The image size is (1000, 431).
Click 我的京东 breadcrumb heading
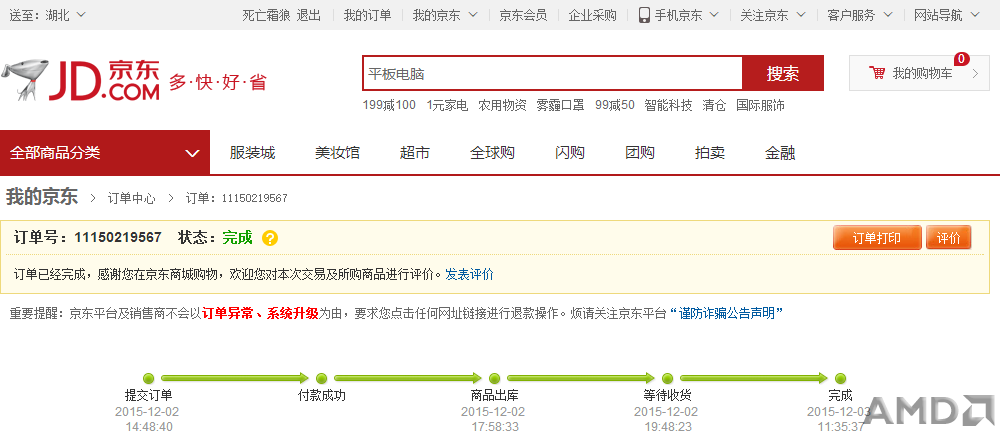42,197
